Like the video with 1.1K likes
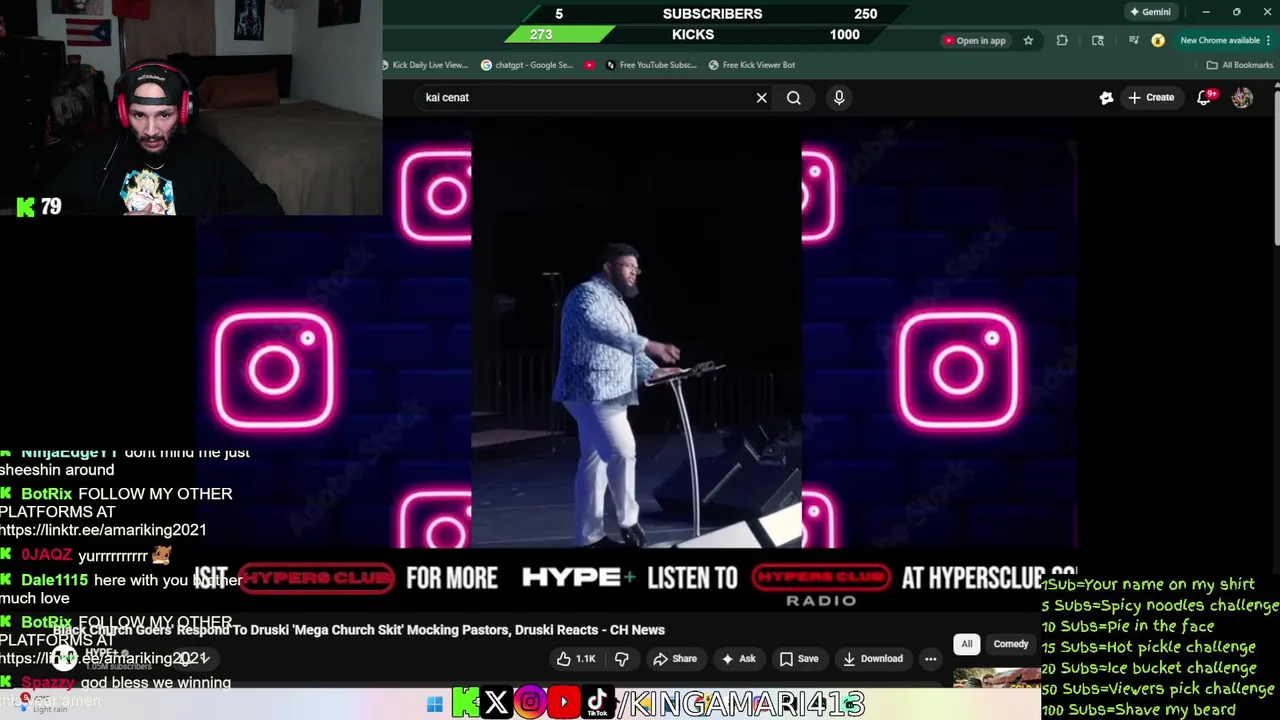The image size is (1280, 720). click(576, 659)
